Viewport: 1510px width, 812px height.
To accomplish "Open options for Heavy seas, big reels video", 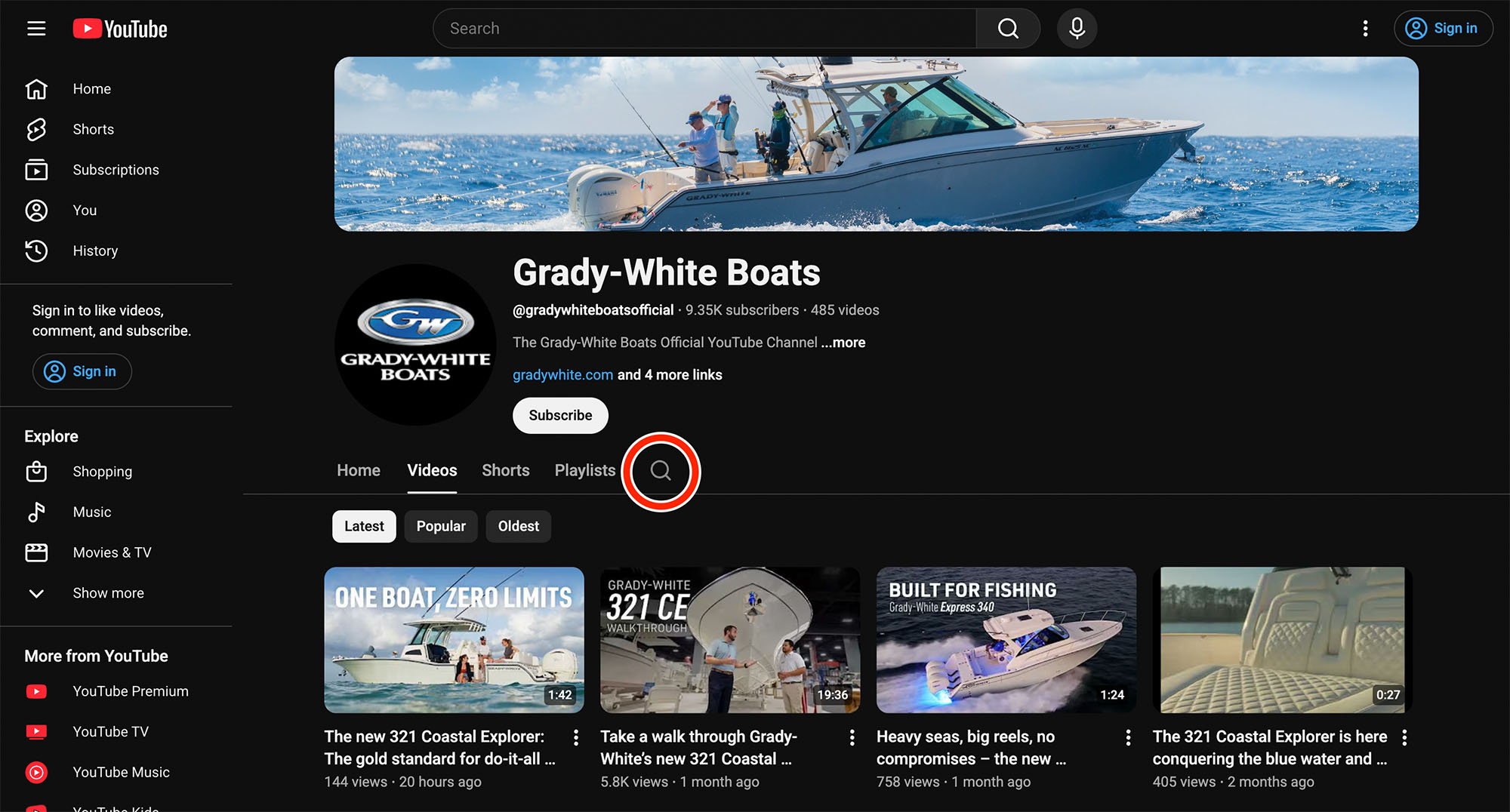I will (x=1128, y=738).
